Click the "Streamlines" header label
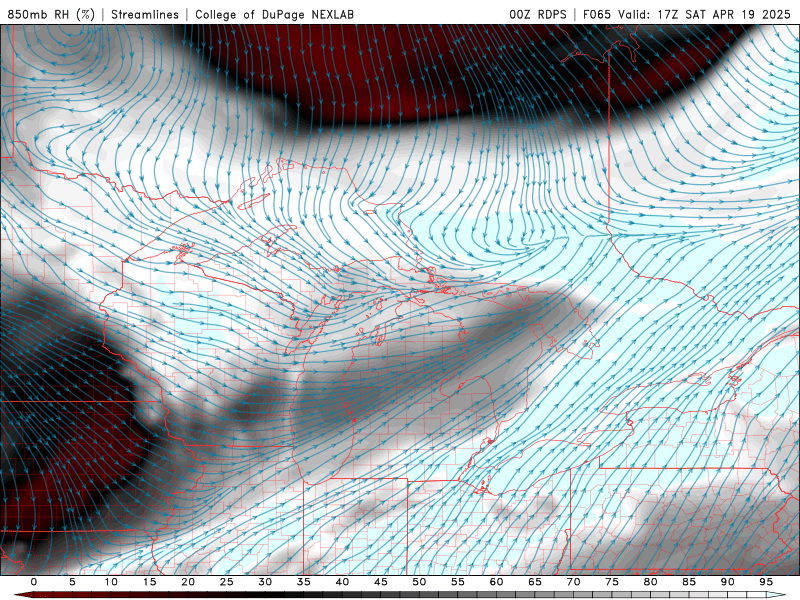 145,14
